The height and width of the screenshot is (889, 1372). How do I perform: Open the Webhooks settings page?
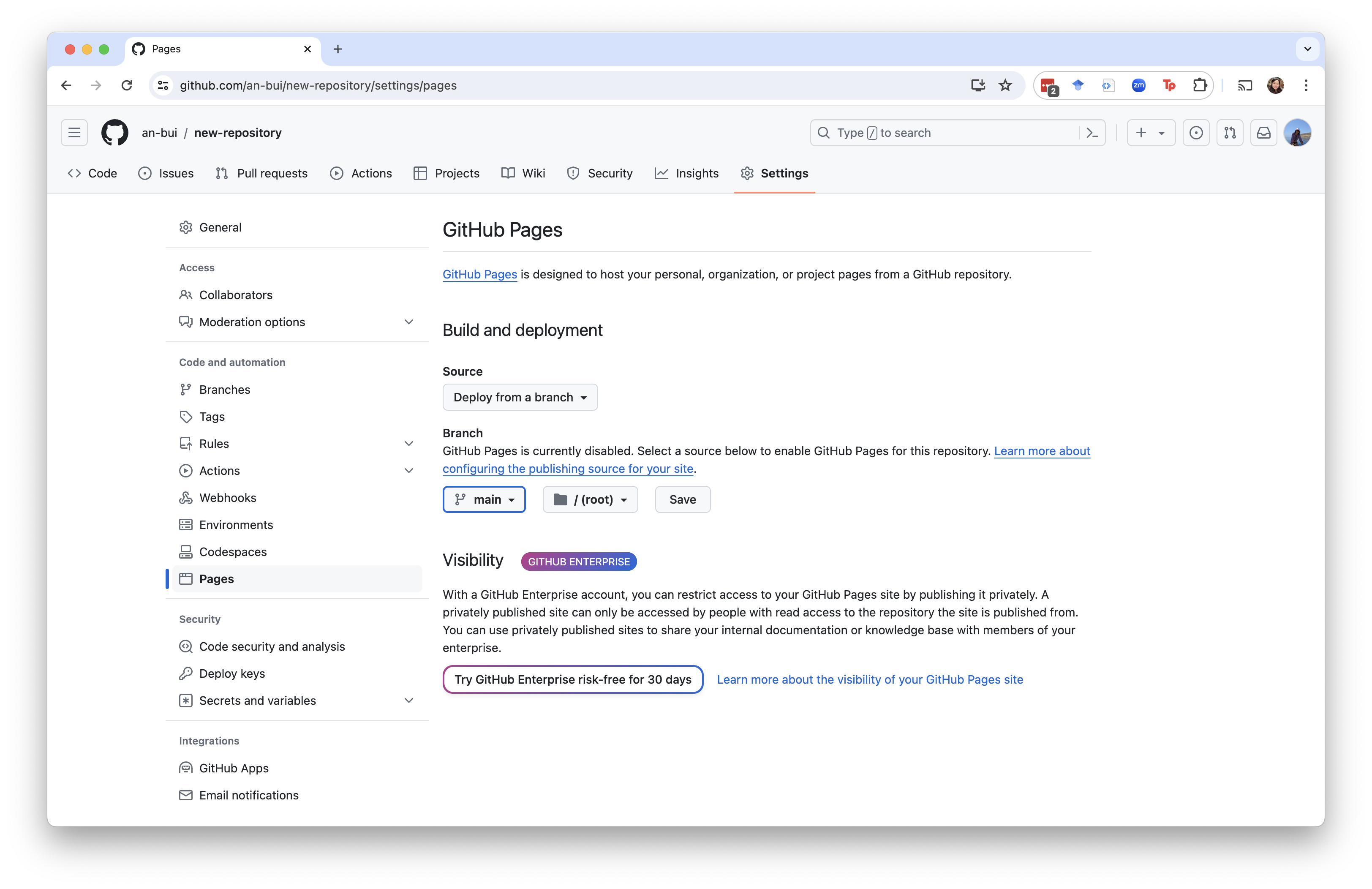(x=228, y=498)
